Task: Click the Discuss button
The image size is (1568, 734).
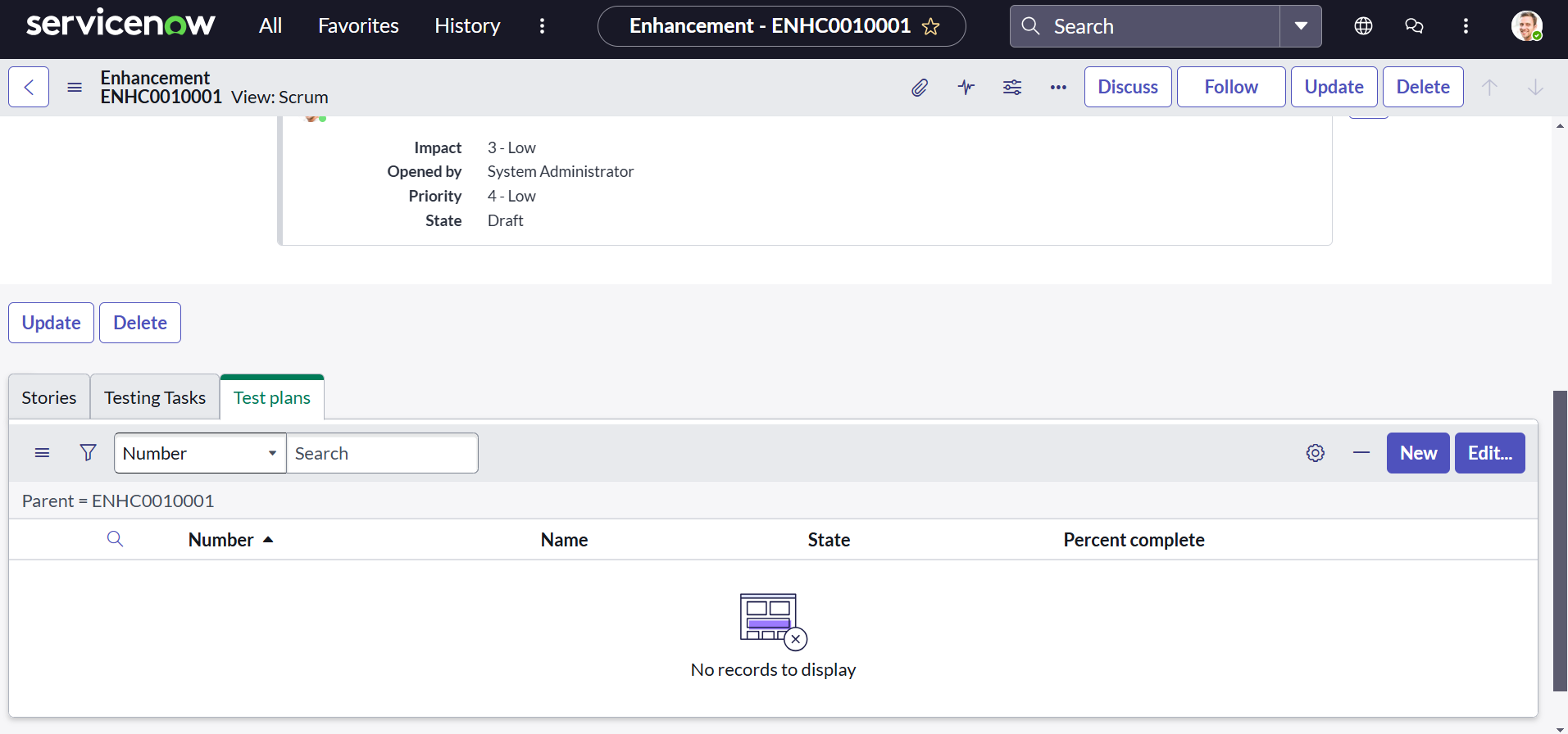Action: pos(1128,87)
